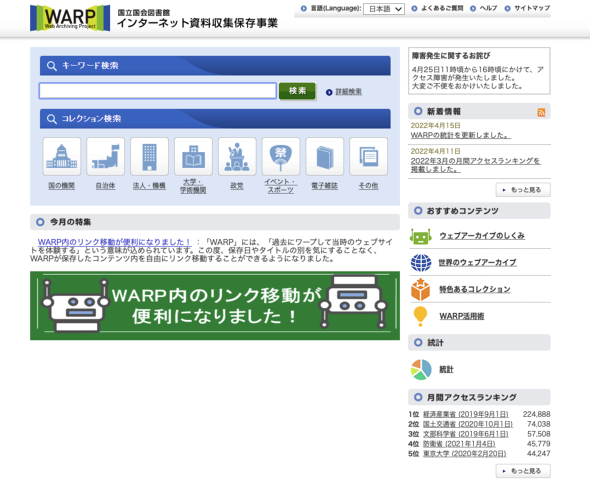This screenshot has width=590, height=489.
Task: Open news link WARPの統計を更新しました
Action: [461, 135]
